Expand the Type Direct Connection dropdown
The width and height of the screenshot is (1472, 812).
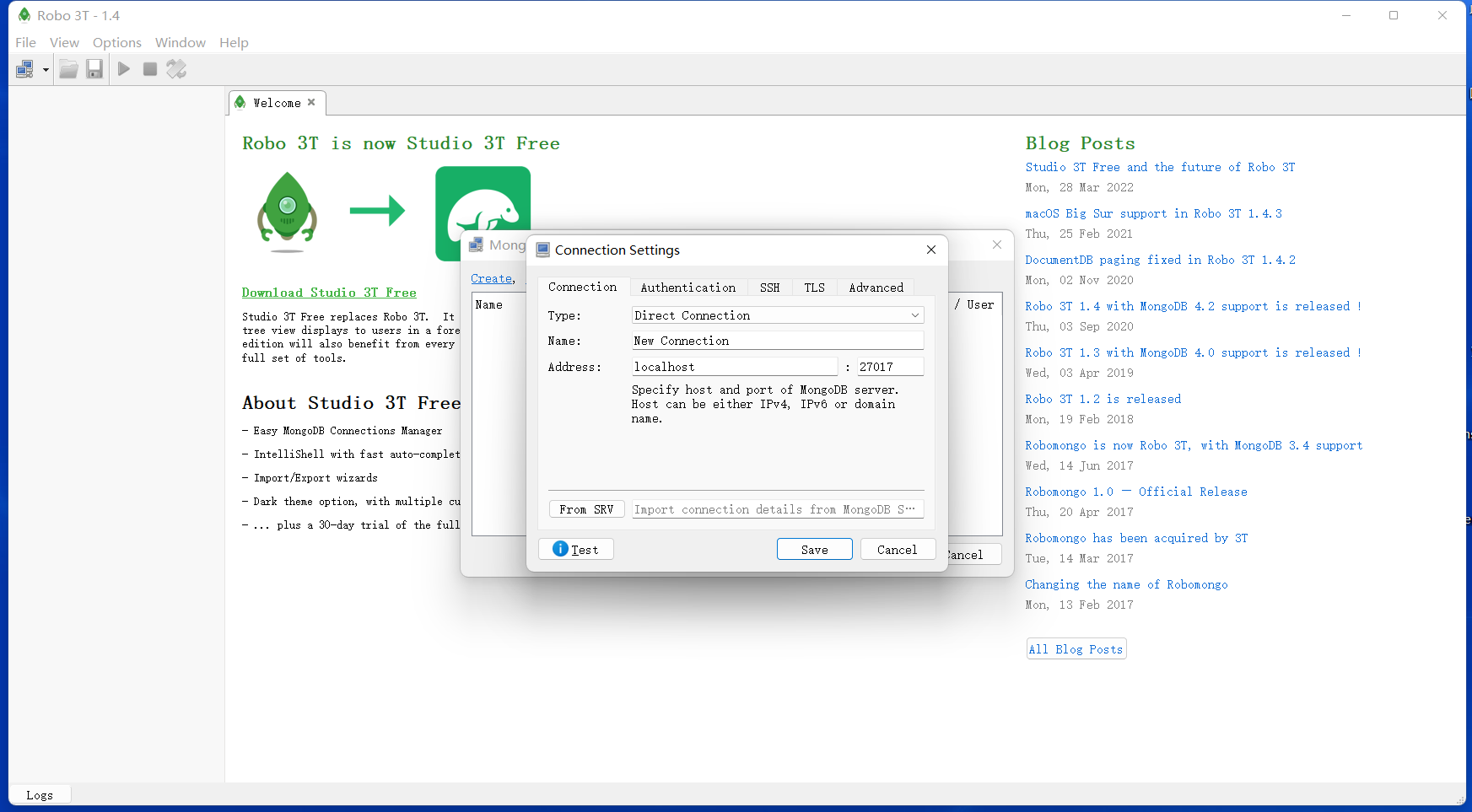778,315
